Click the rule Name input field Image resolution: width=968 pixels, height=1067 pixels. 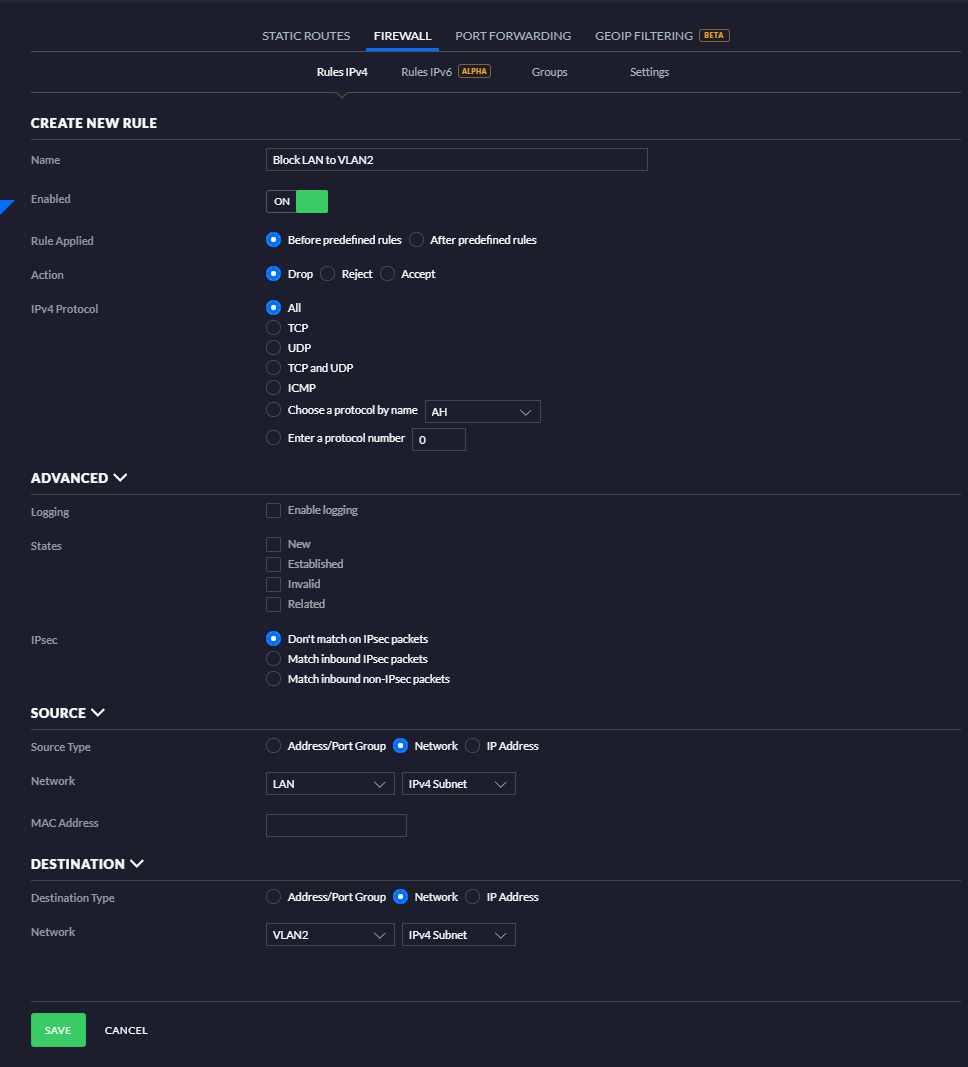456,160
